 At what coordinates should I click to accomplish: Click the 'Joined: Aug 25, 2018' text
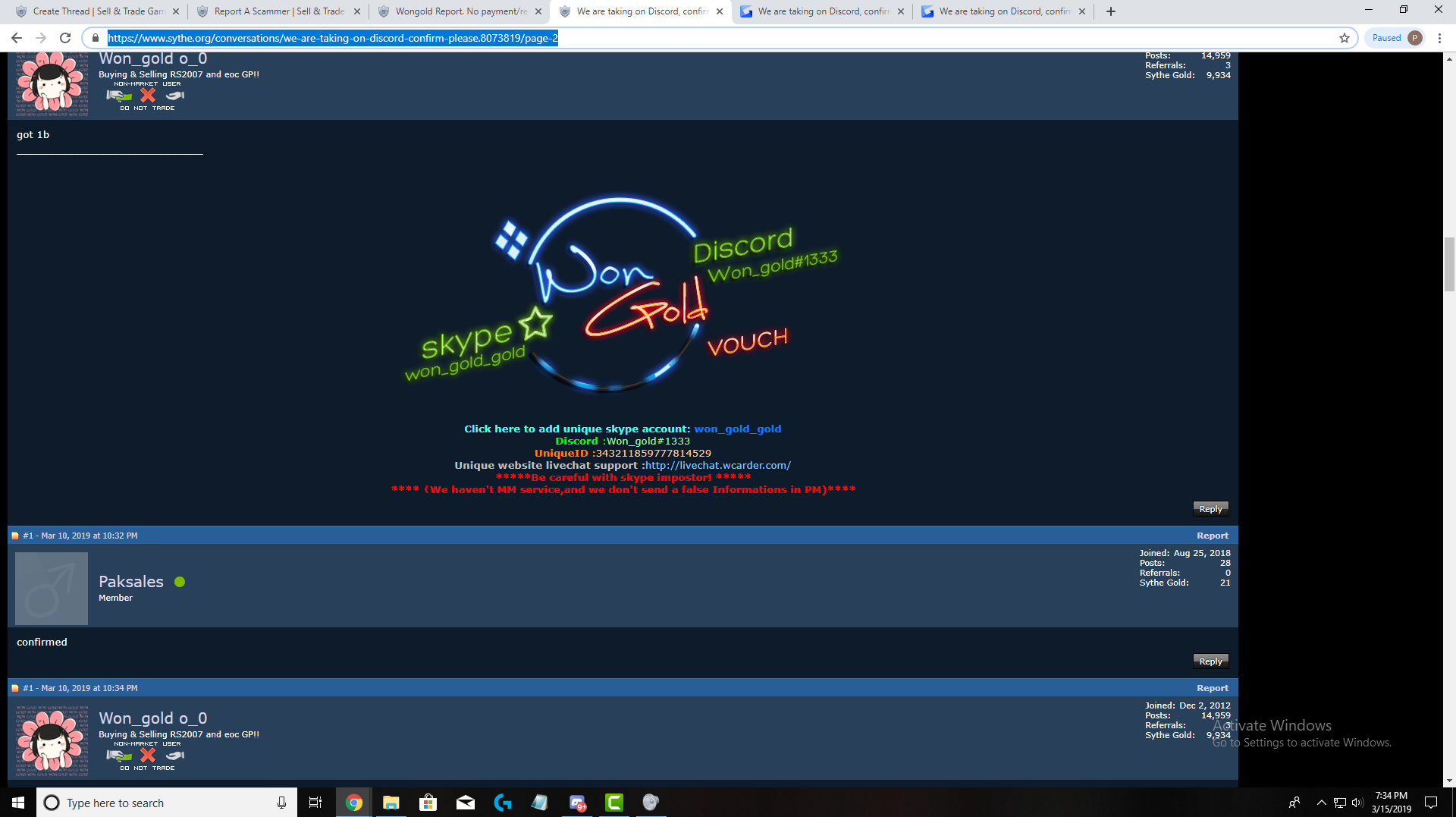point(1185,553)
